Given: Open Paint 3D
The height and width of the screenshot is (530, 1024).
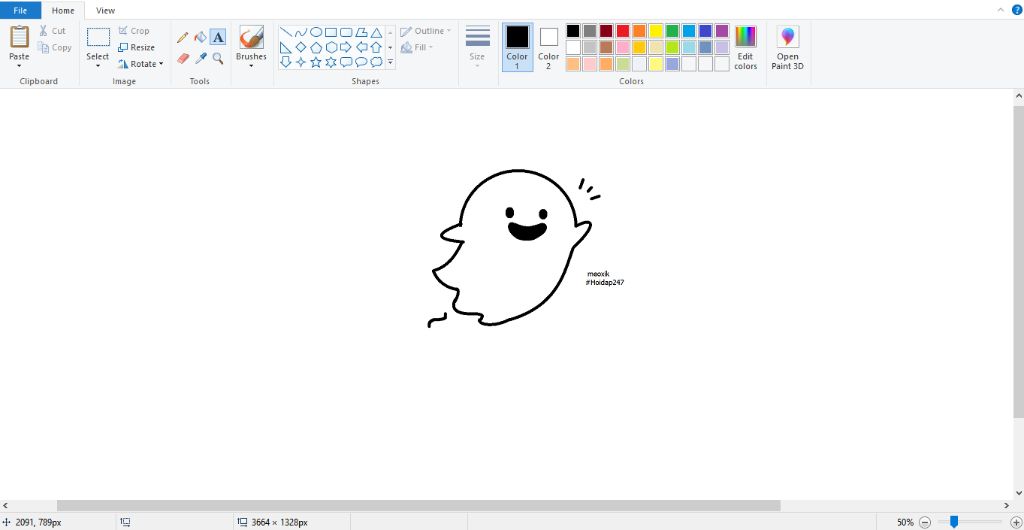Looking at the screenshot, I should 788,47.
